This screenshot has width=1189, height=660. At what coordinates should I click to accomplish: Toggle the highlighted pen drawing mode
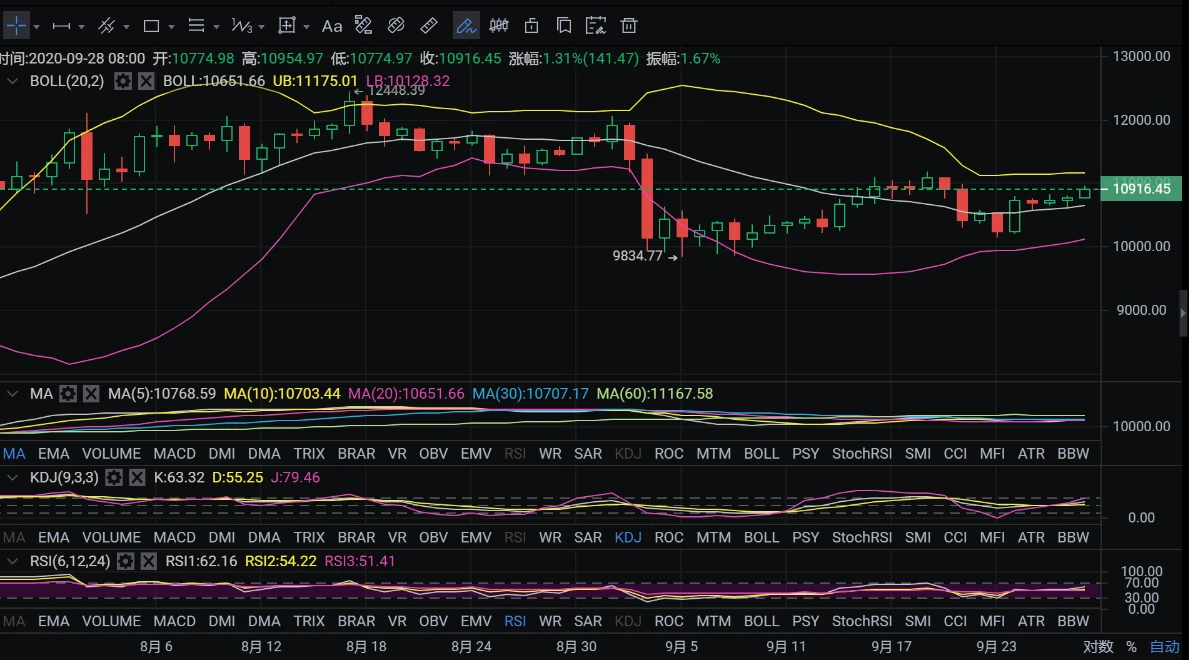[x=466, y=26]
